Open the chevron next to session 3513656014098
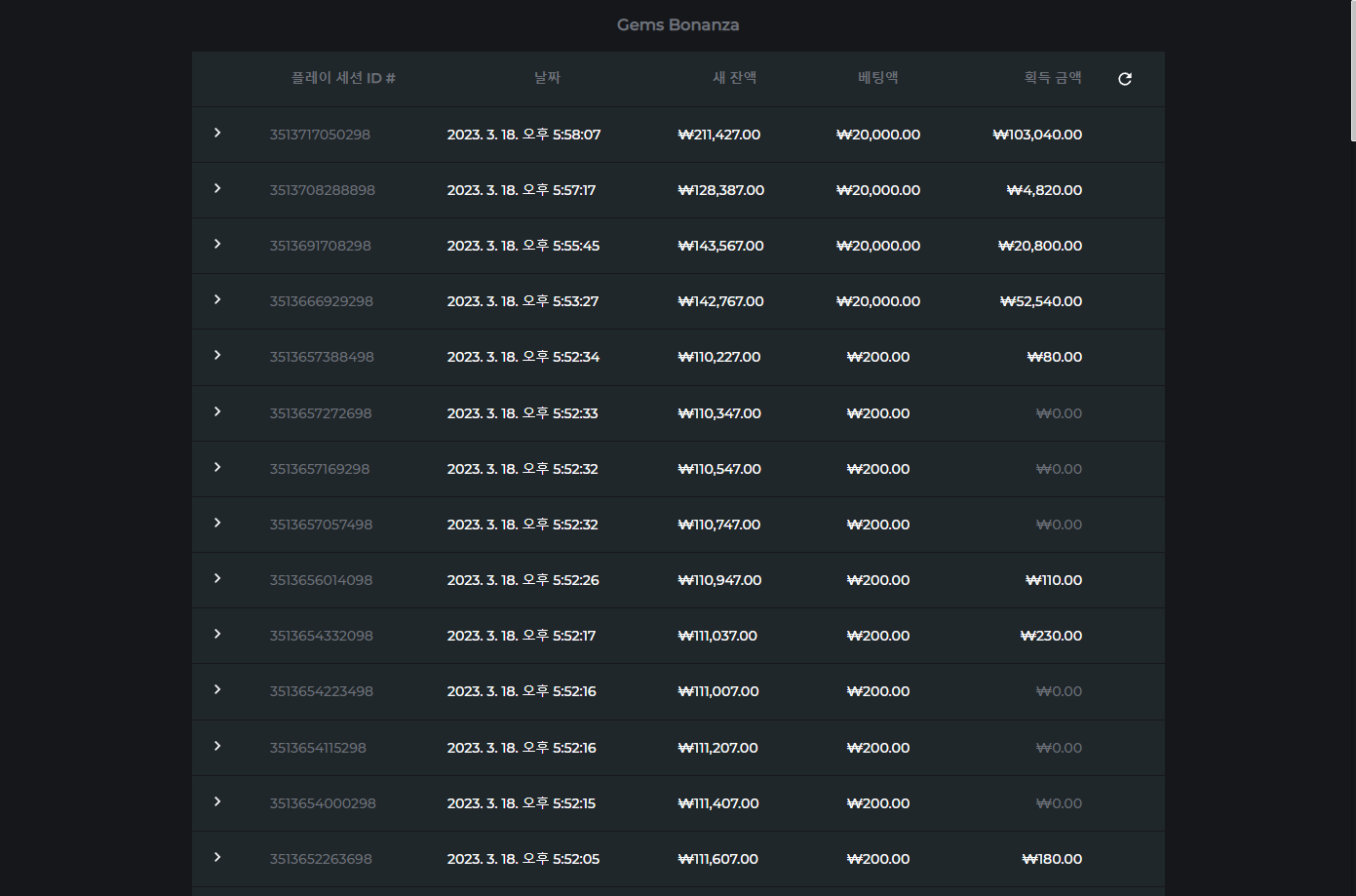Screen dimensions: 1356x896 pos(217,578)
